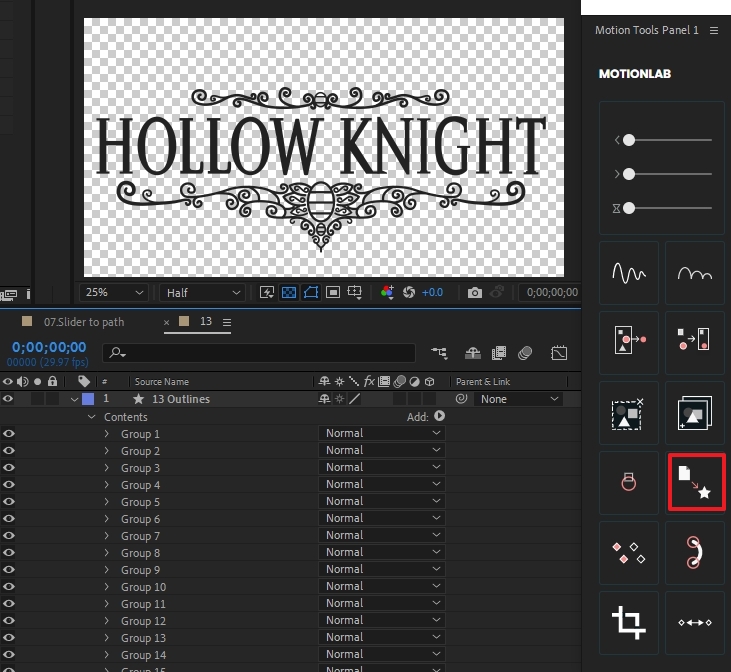Click the crop tool in MotionLab
Image resolution: width=731 pixels, height=672 pixels.
pos(628,623)
